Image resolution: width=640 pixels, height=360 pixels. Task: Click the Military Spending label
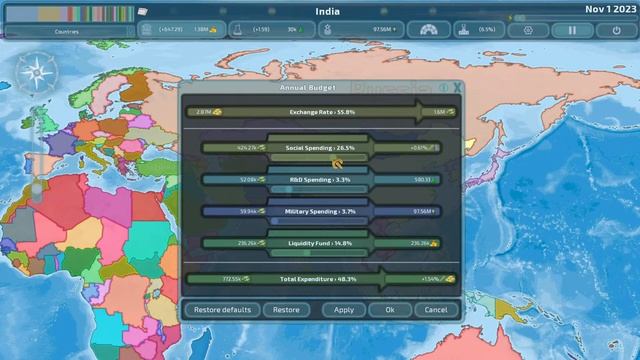[x=320, y=211]
